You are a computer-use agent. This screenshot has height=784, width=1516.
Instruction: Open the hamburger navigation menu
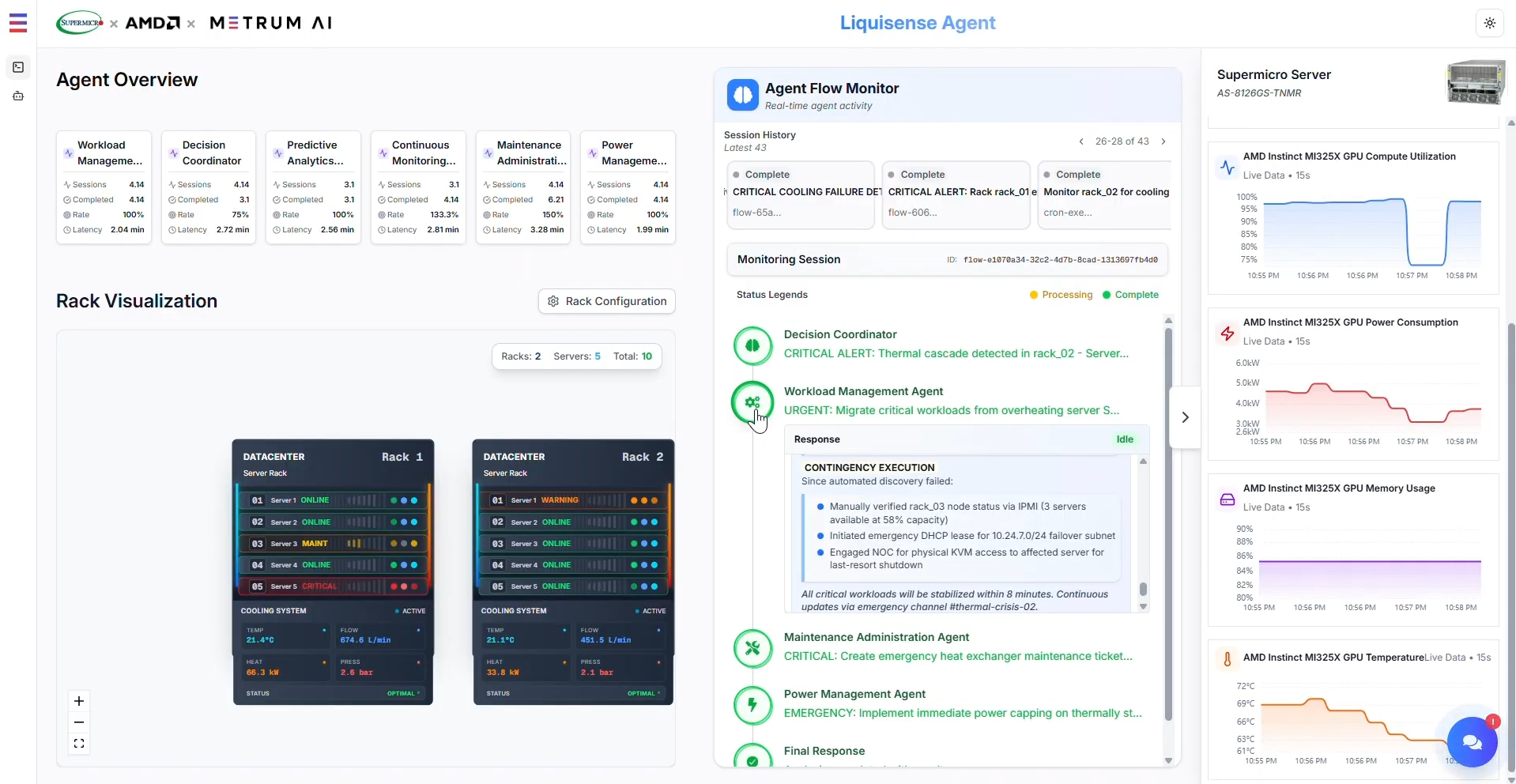click(18, 23)
